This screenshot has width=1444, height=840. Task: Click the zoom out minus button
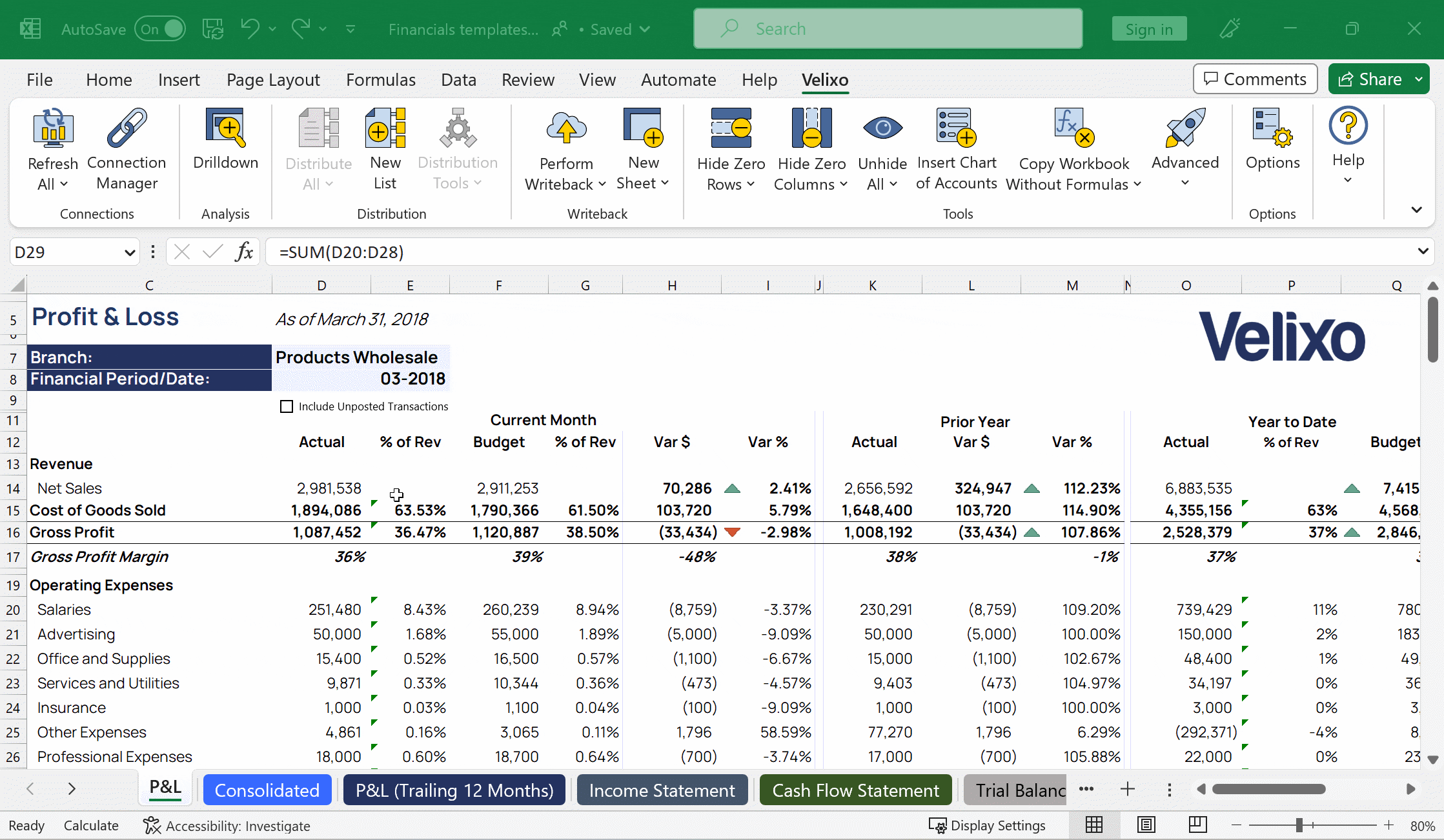pyautogui.click(x=1236, y=825)
